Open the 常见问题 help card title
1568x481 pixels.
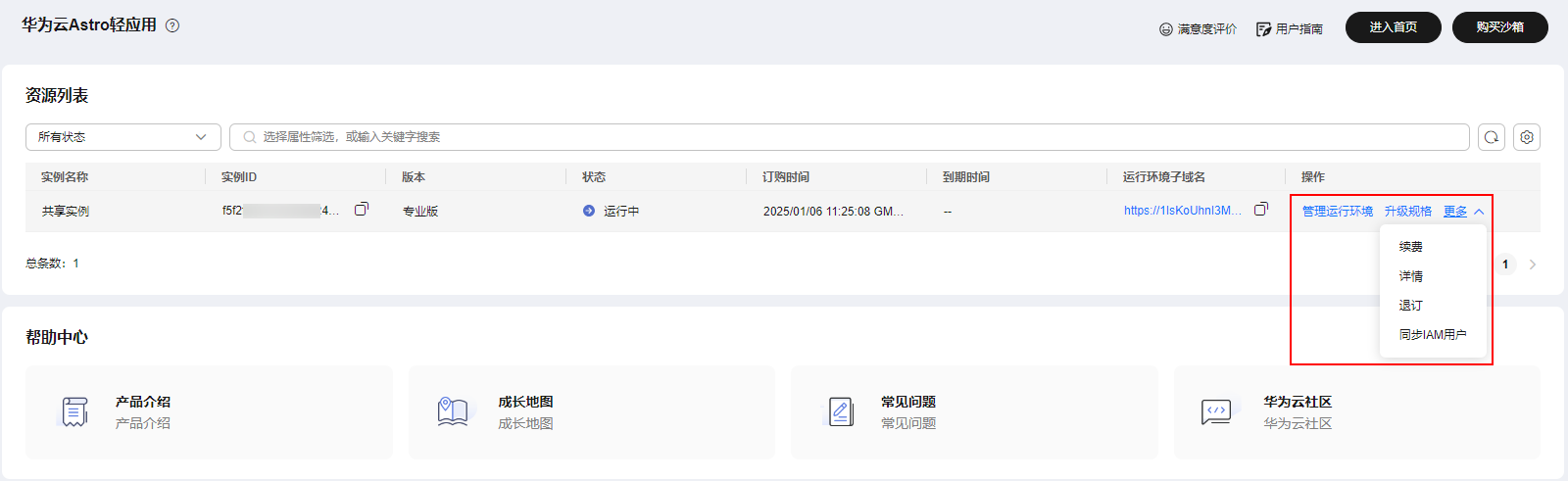908,402
